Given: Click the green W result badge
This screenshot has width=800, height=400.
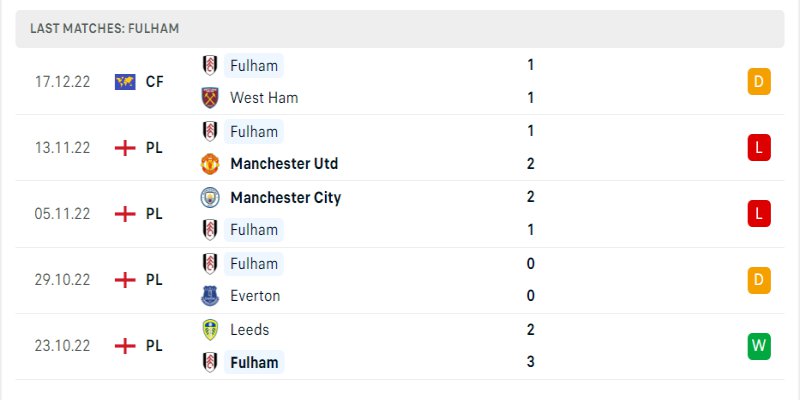Looking at the screenshot, I should pos(758,346).
